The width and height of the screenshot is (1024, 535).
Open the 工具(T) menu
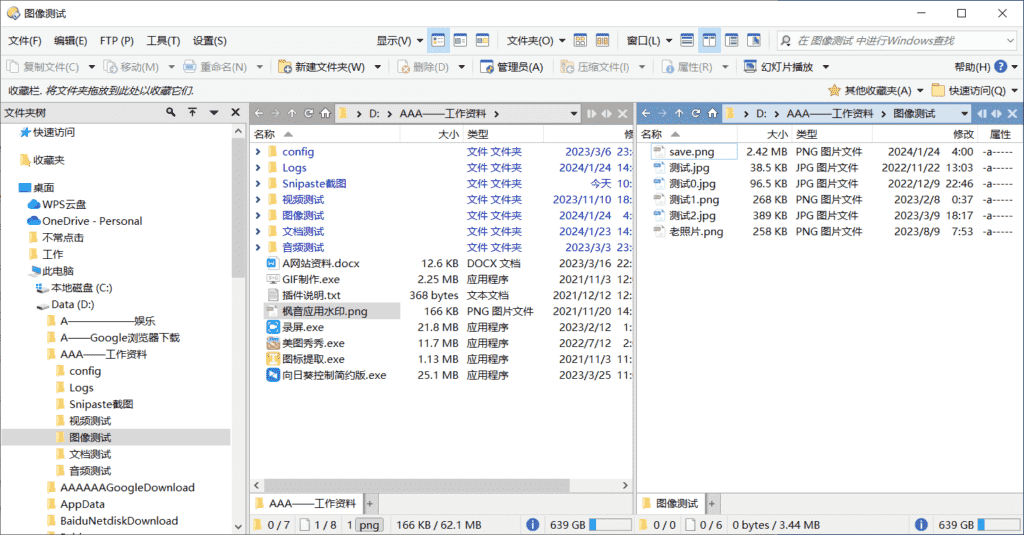coord(163,41)
